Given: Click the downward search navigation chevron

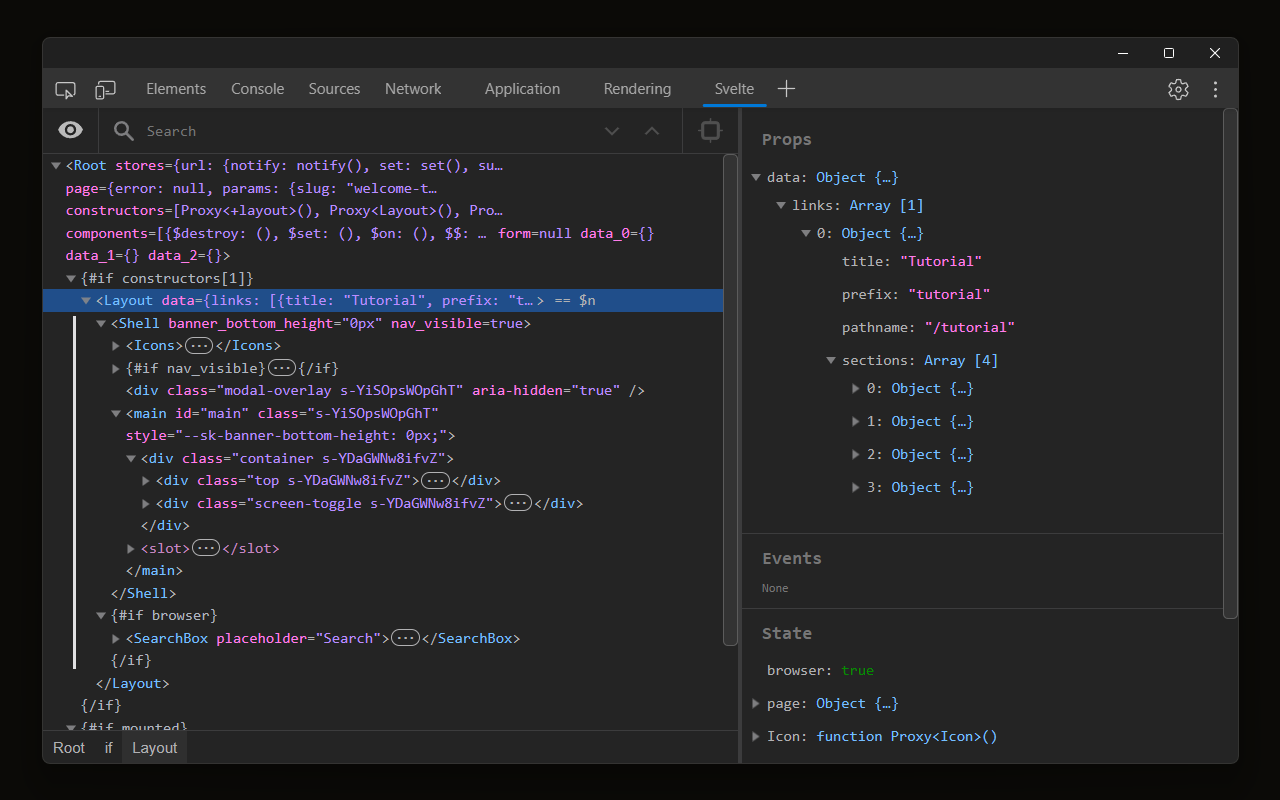Looking at the screenshot, I should pos(612,131).
